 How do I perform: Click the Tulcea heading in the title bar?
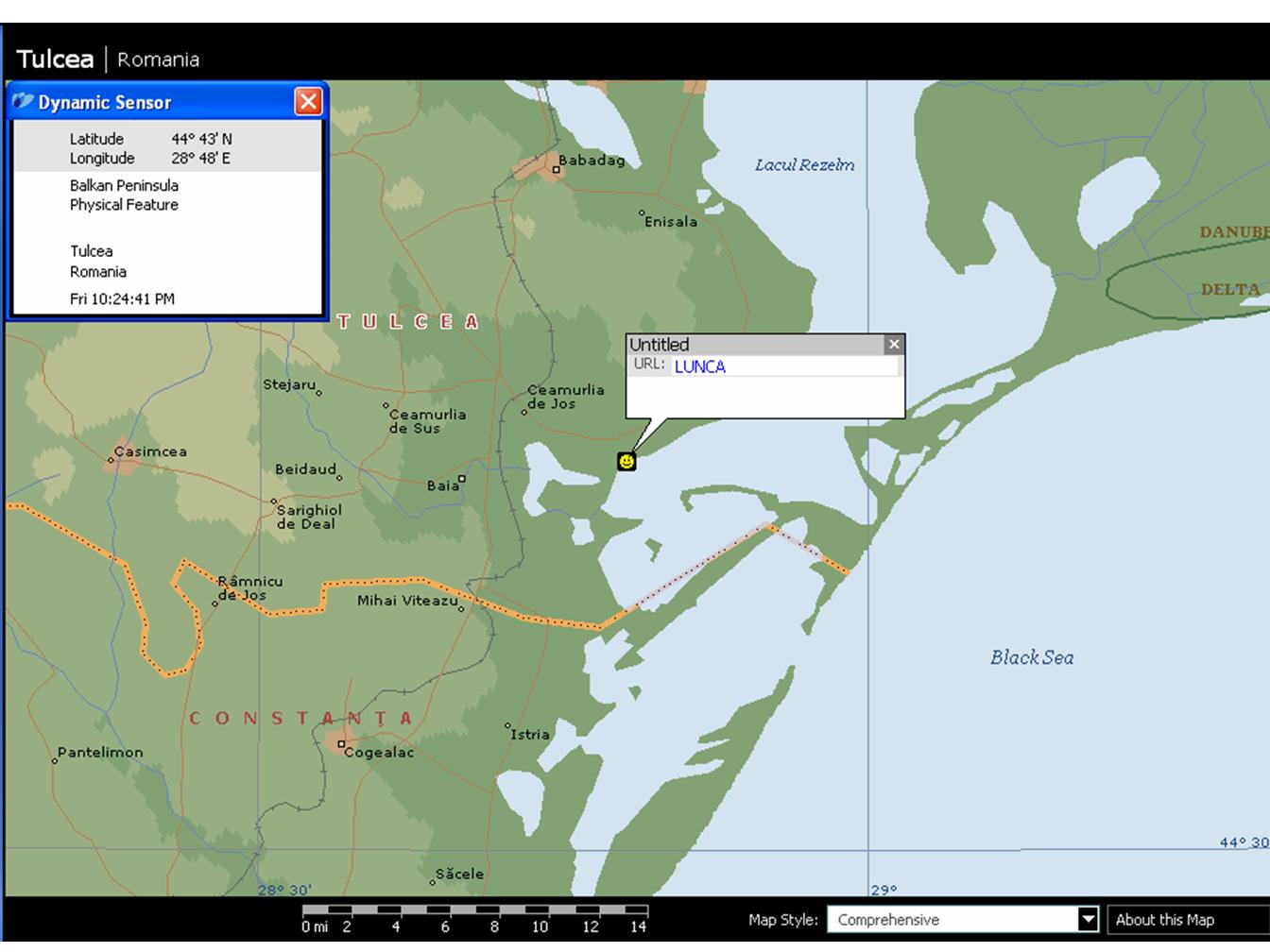tap(55, 59)
